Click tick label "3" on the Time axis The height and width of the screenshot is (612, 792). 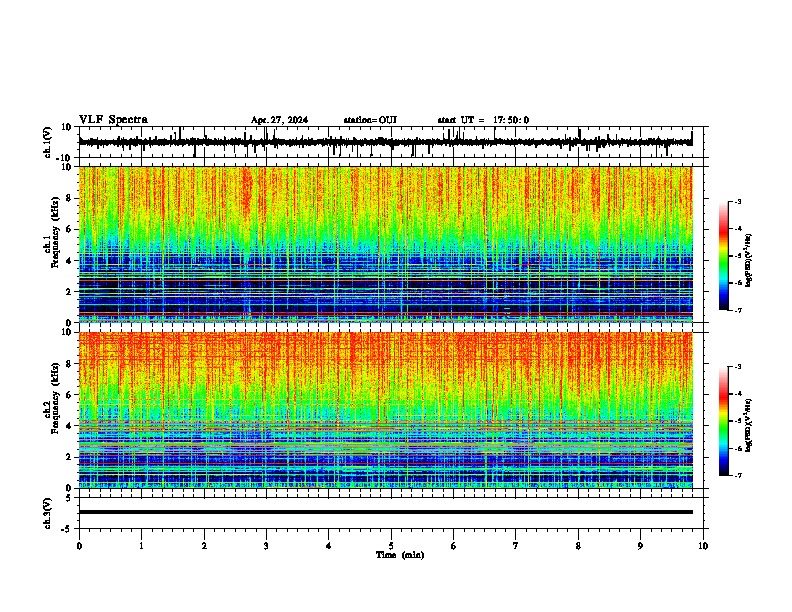266,546
